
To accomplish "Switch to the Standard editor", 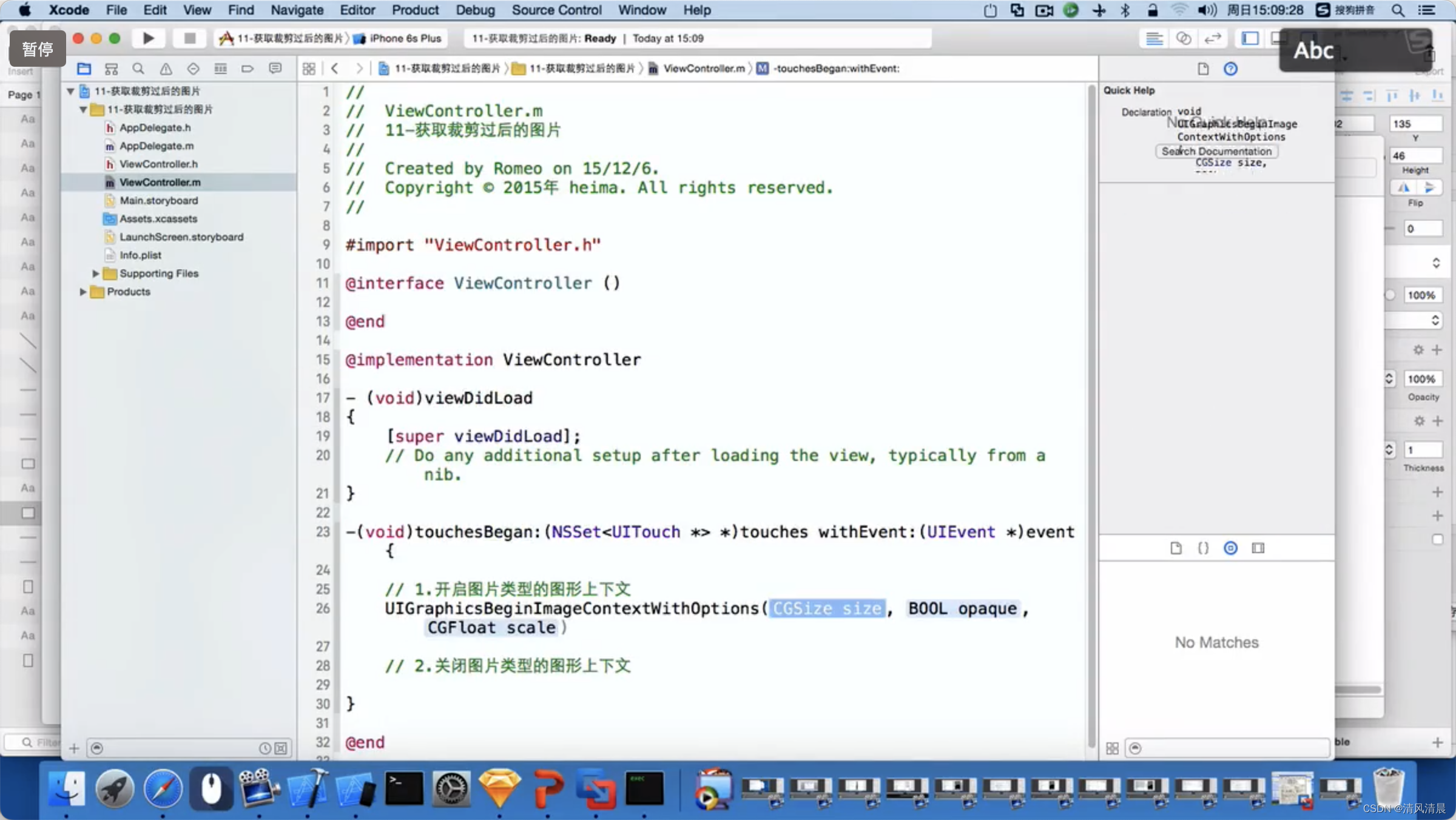I will [x=1154, y=38].
